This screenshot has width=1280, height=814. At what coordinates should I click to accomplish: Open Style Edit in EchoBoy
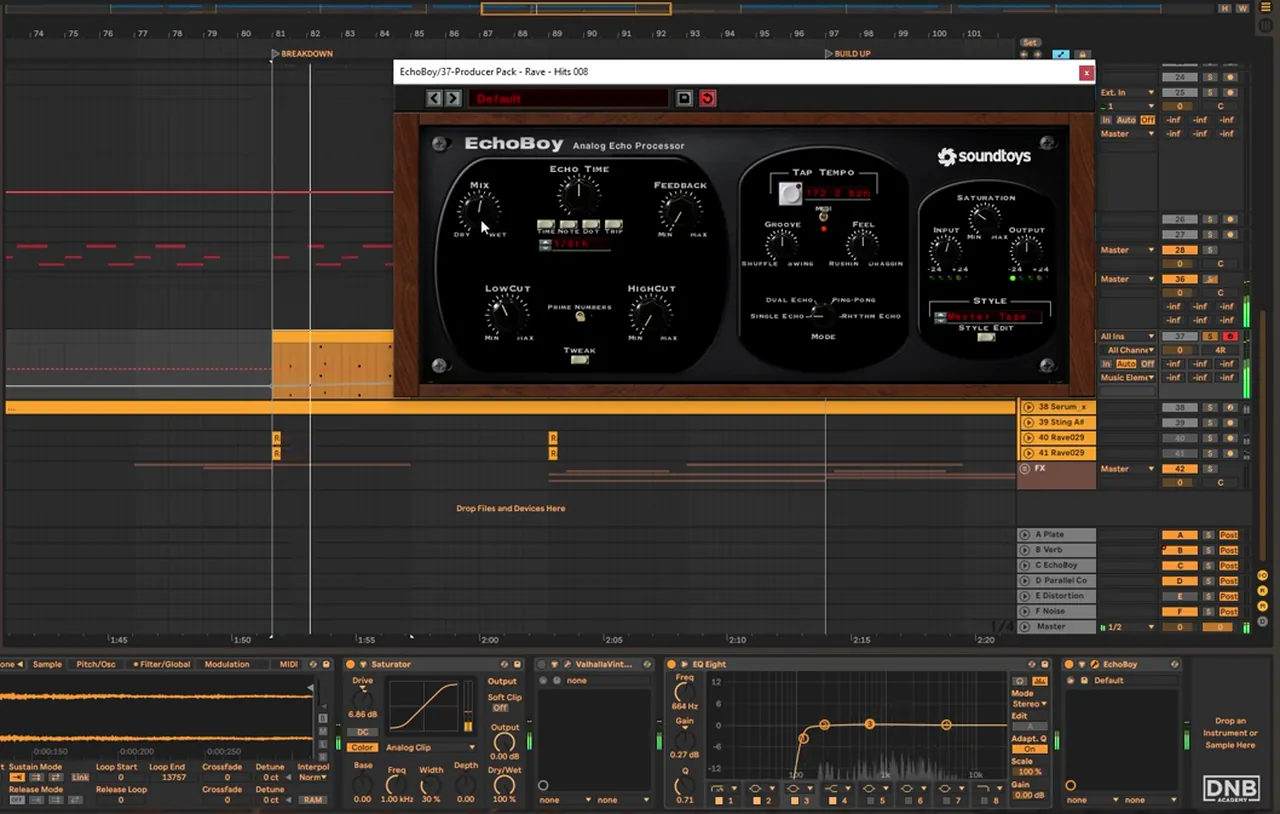point(986,337)
